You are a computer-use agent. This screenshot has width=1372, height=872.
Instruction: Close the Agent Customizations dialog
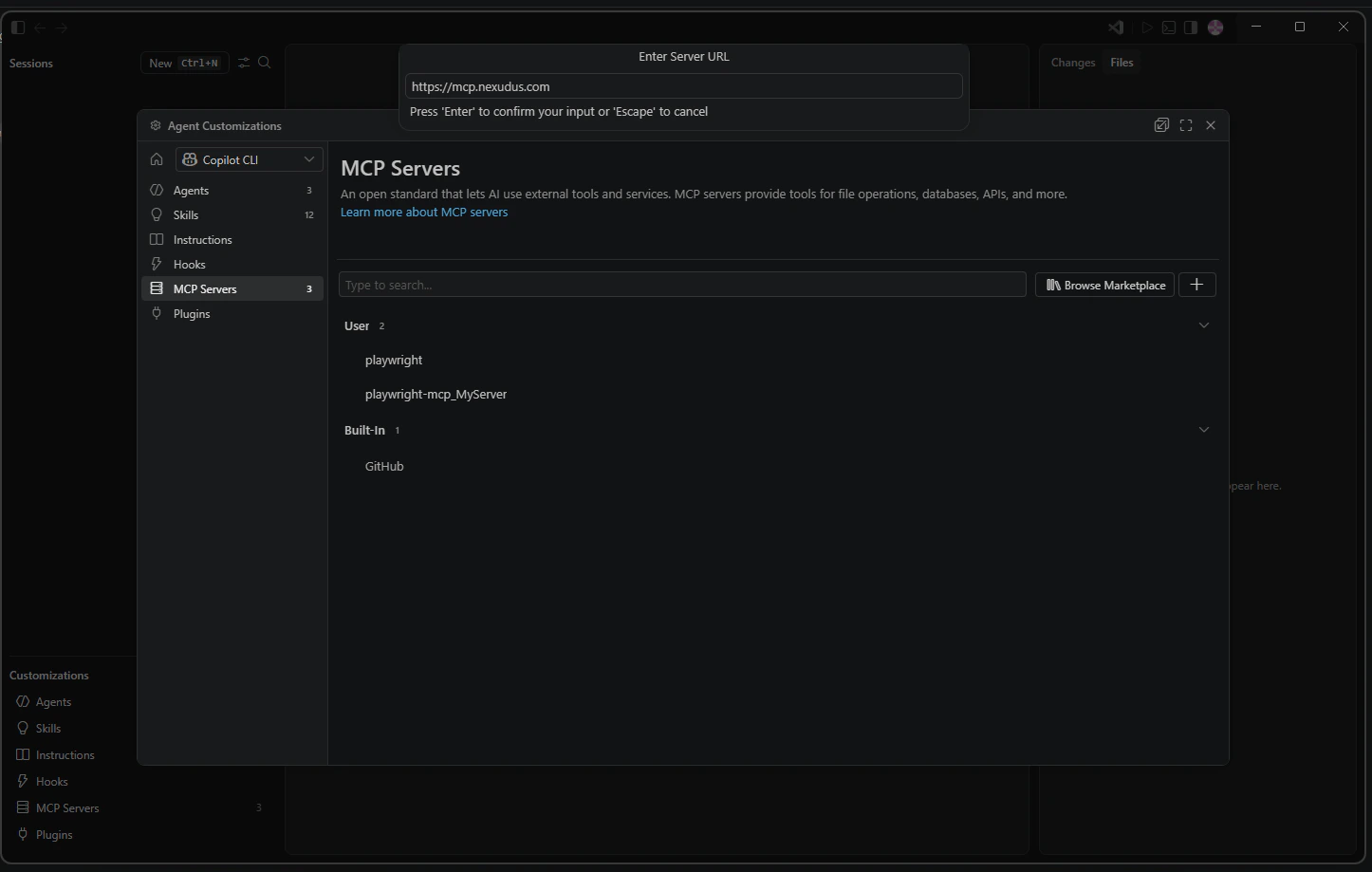click(x=1211, y=125)
